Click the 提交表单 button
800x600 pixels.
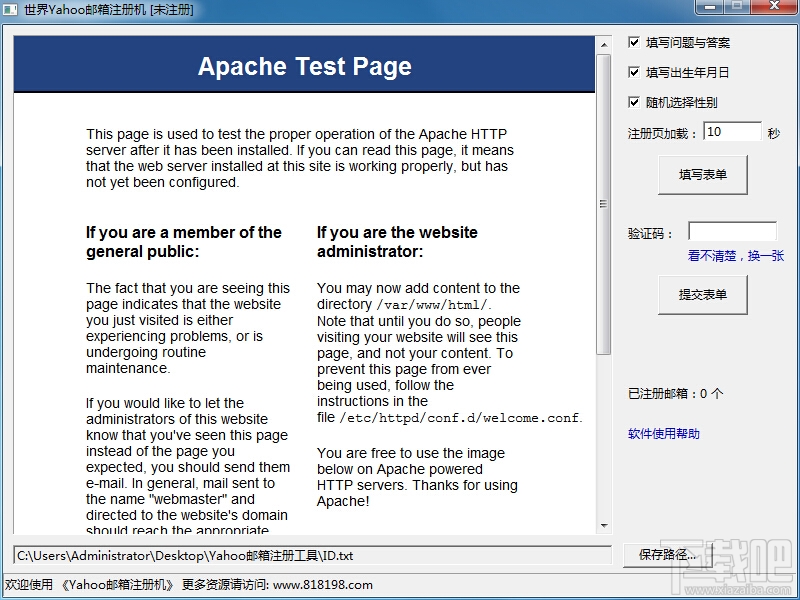703,295
